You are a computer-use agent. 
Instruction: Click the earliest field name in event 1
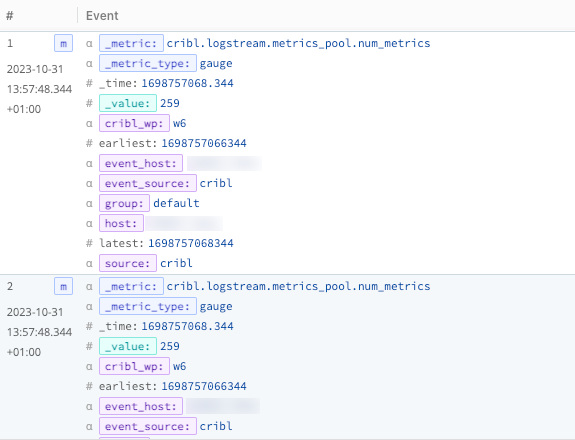[x=128, y=143]
